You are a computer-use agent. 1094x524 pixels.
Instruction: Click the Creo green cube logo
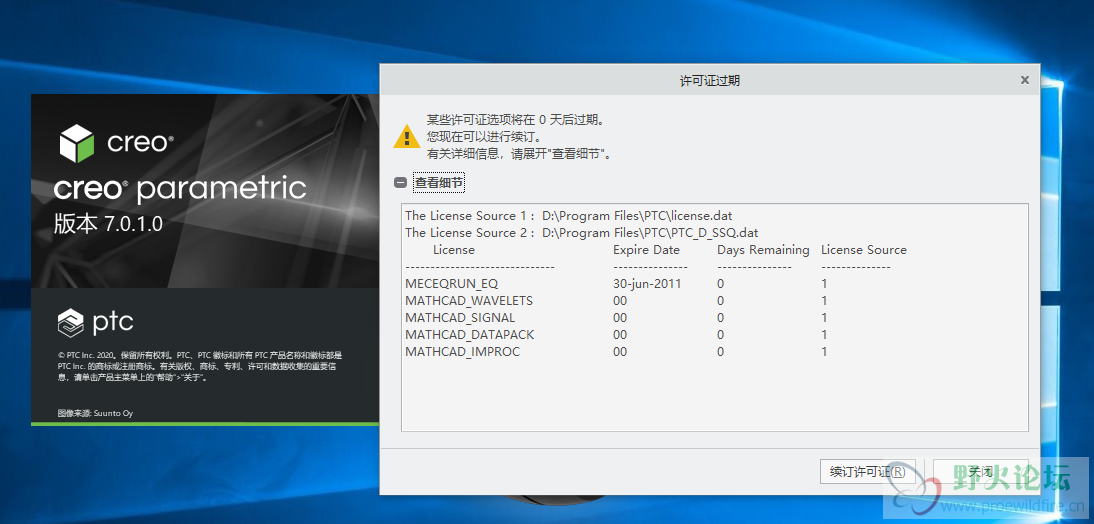pos(77,143)
